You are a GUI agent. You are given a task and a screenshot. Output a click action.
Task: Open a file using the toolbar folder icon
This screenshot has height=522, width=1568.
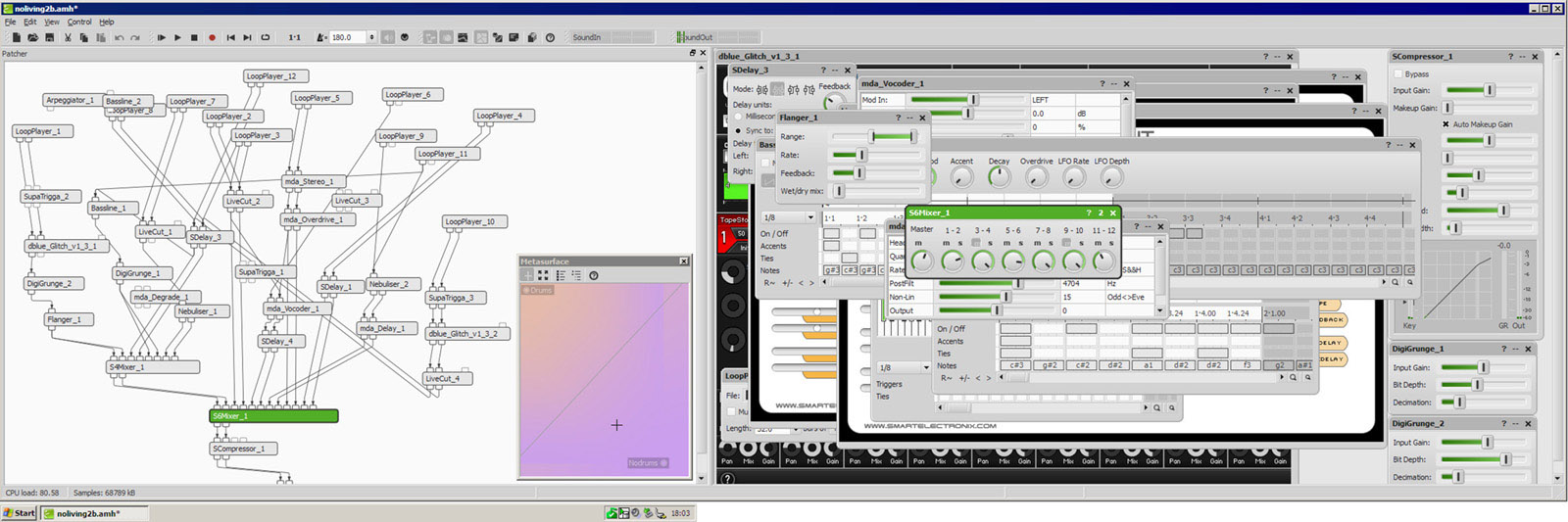click(x=32, y=37)
